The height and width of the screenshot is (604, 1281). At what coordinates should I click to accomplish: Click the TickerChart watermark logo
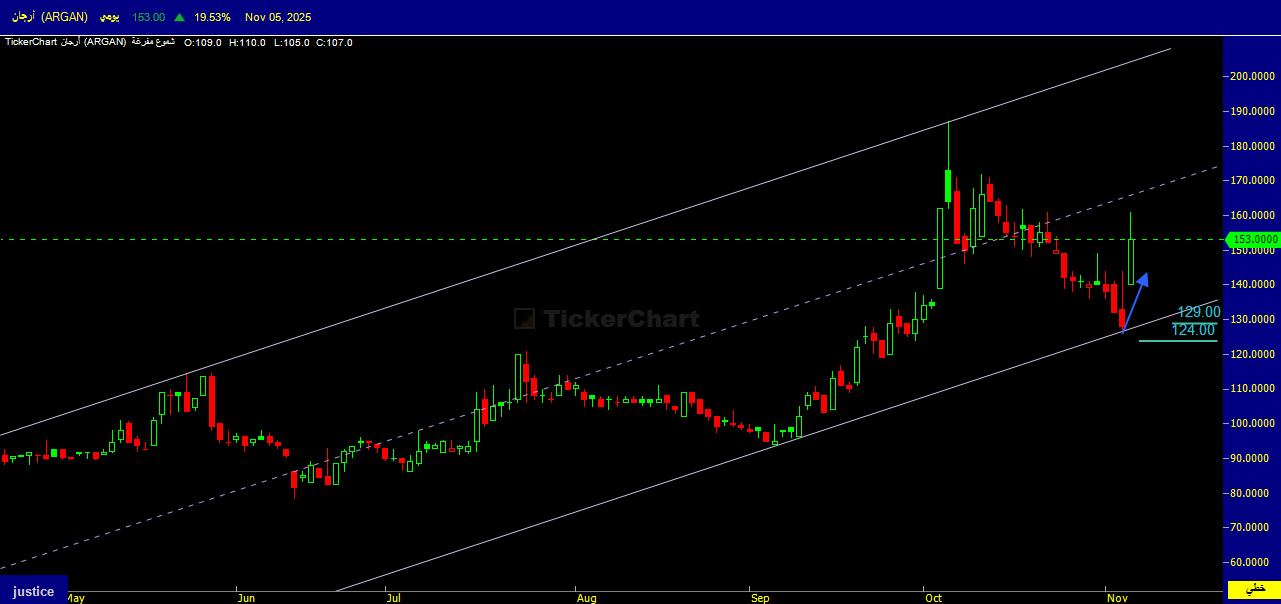pyautogui.click(x=607, y=319)
